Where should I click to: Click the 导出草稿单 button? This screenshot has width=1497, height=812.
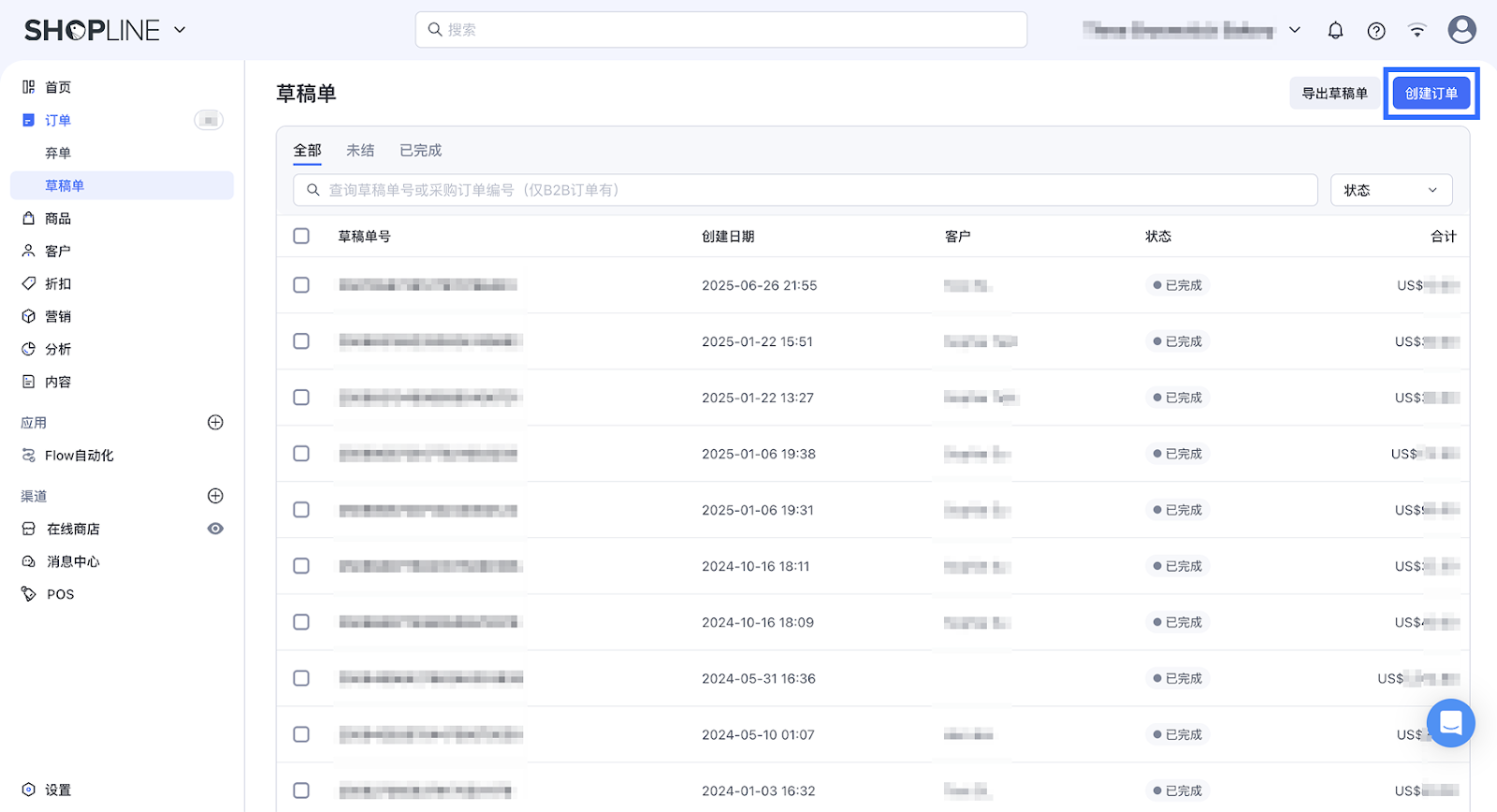coord(1335,94)
